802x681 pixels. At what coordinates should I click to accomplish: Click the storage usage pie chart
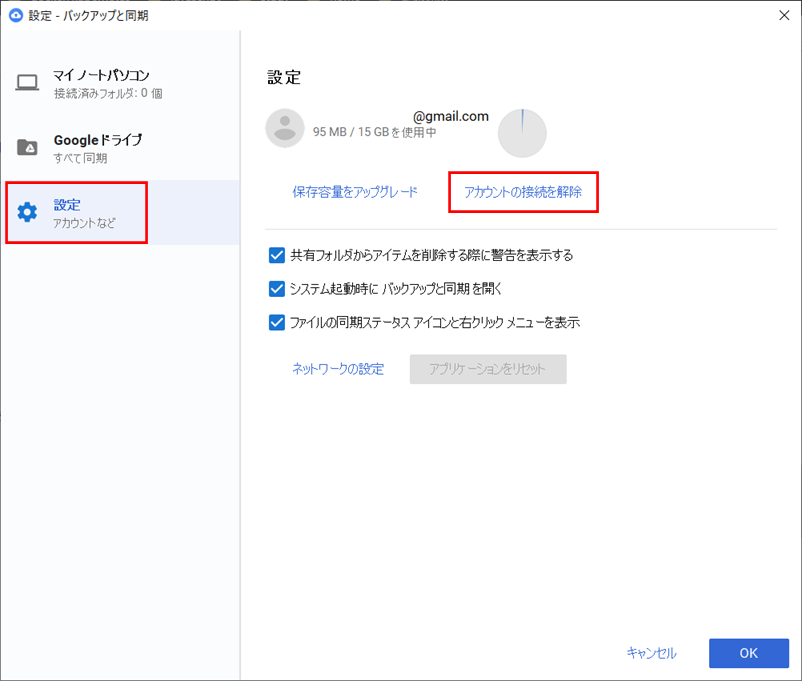pos(522,133)
